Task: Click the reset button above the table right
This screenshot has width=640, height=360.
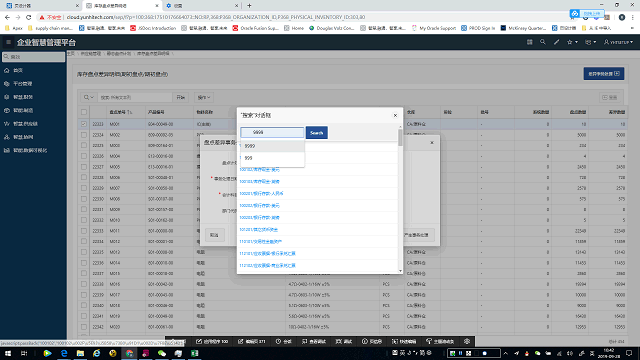Action: (610, 98)
